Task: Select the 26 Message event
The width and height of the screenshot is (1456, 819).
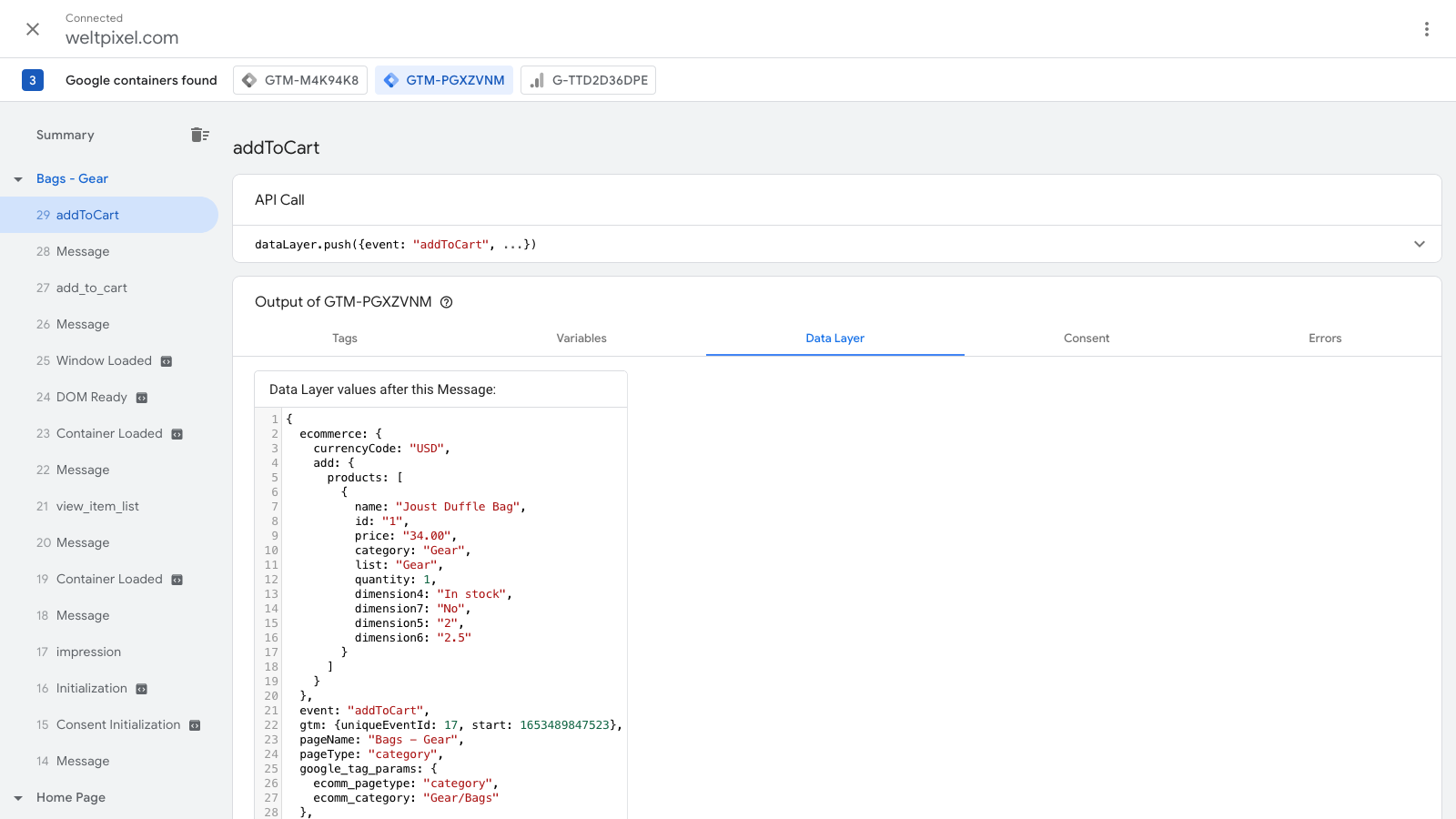Action: [109, 324]
